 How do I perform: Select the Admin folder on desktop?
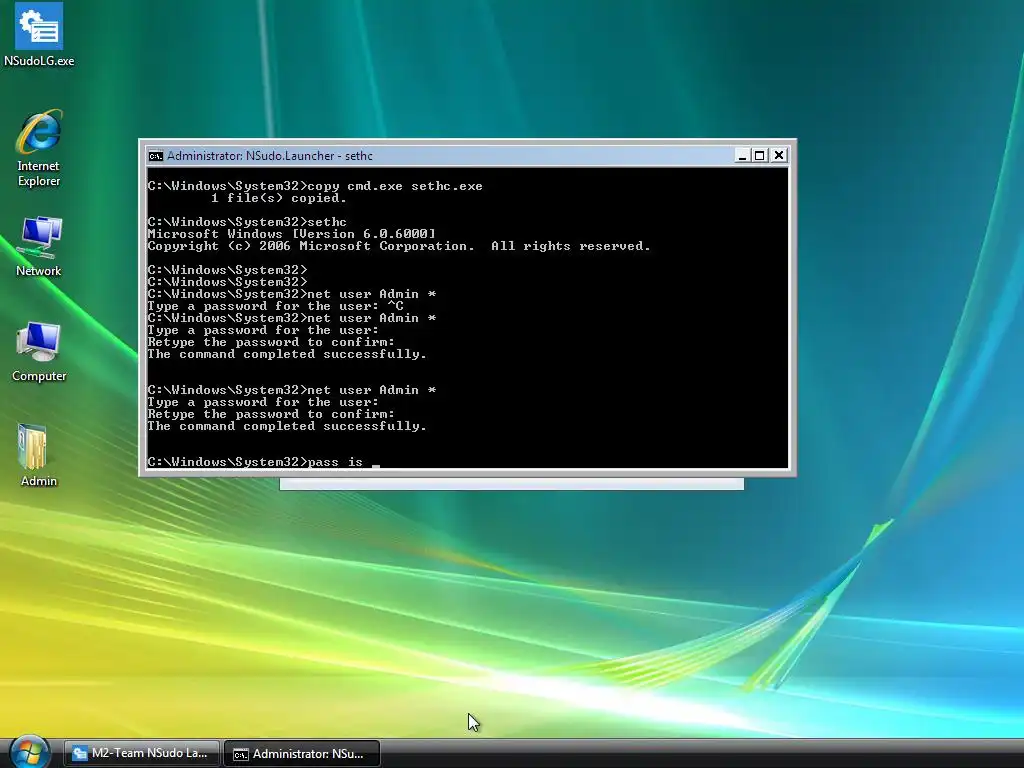click(39, 455)
